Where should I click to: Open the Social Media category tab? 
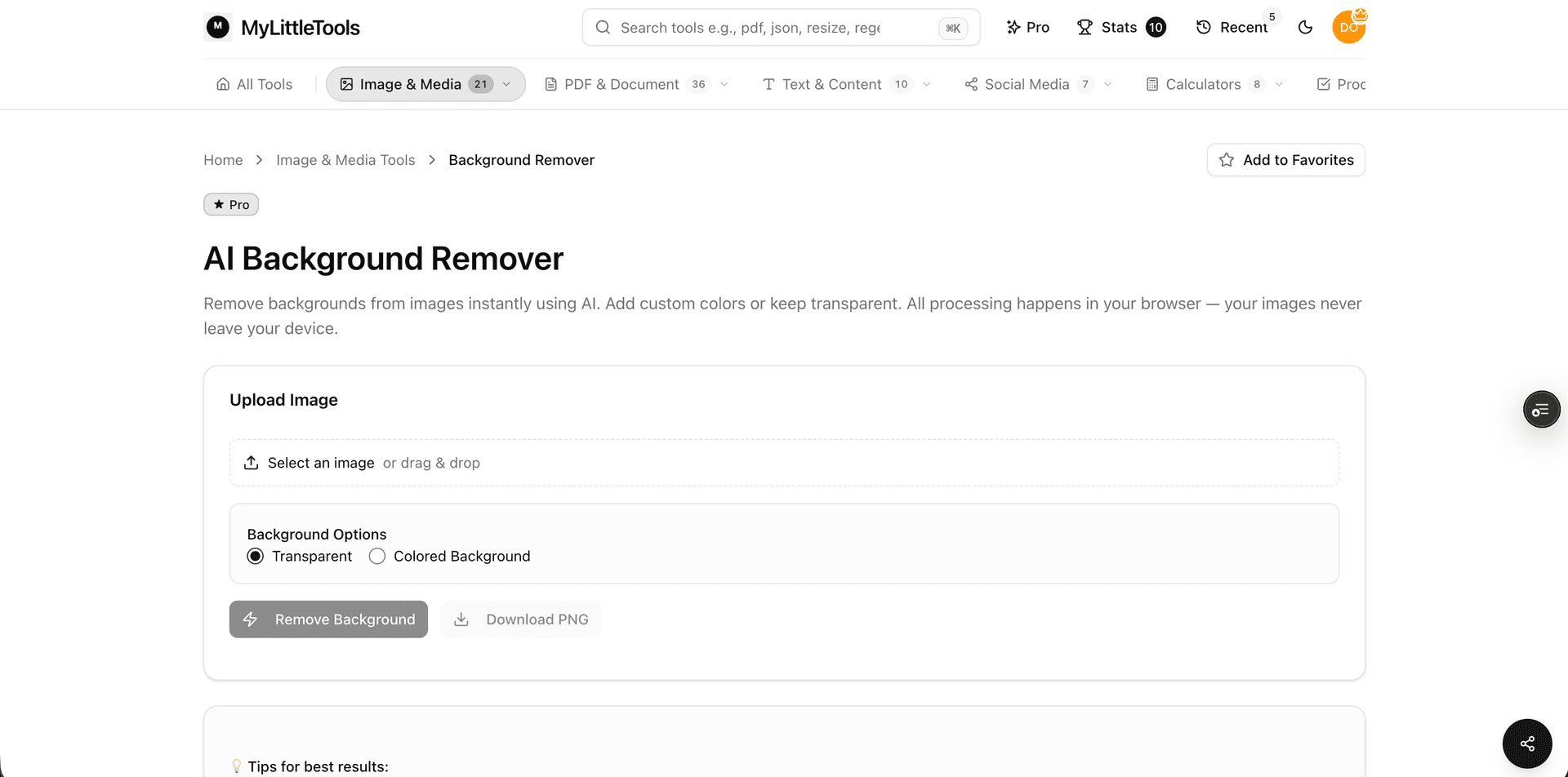click(1038, 84)
